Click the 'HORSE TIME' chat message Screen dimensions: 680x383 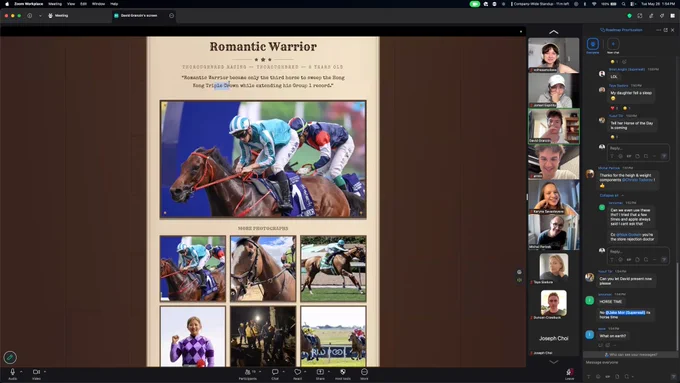click(611, 301)
